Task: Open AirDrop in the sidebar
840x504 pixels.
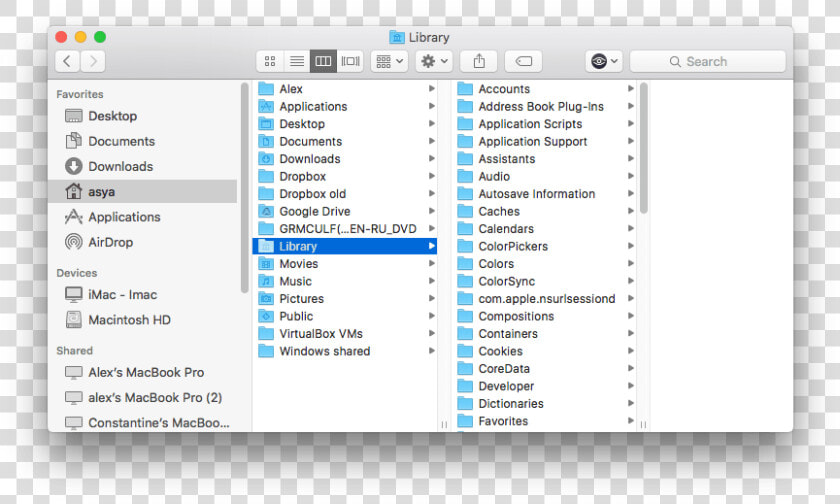Action: pos(143,242)
